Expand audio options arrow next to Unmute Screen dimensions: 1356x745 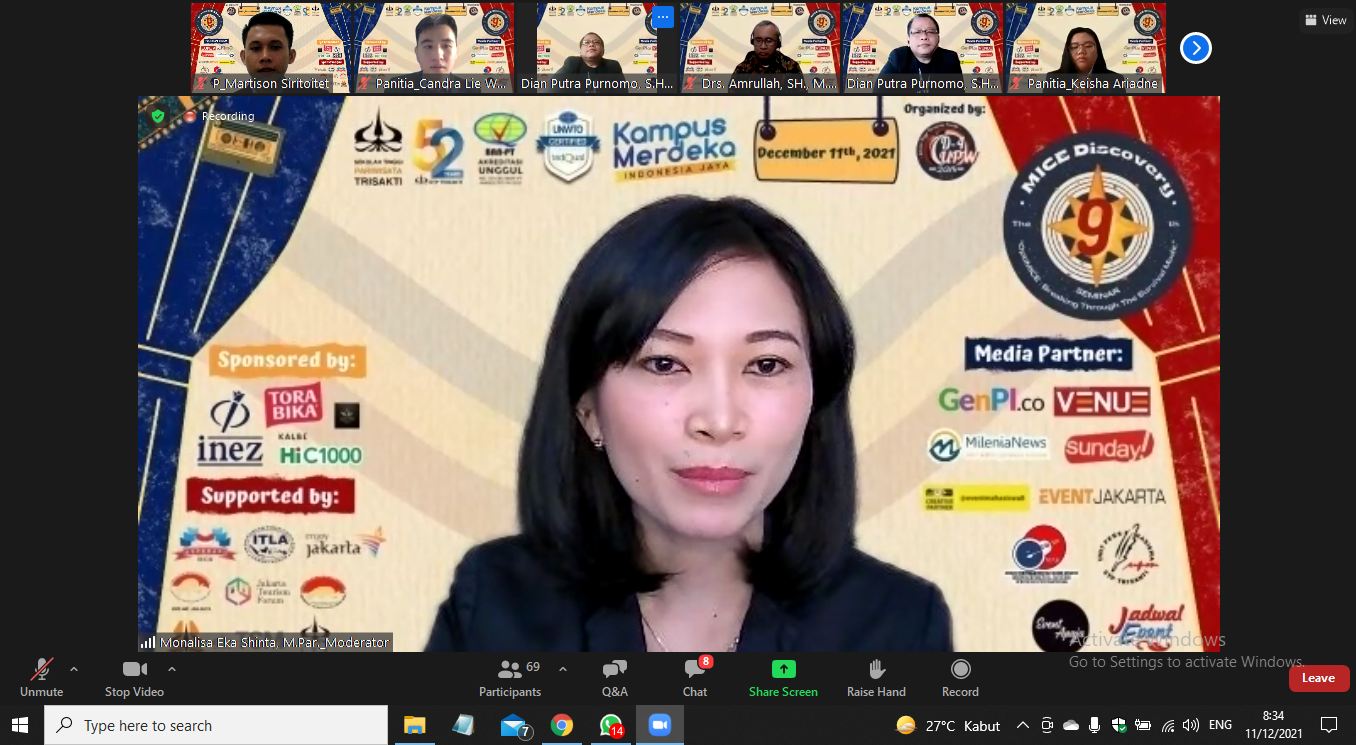pos(73,669)
